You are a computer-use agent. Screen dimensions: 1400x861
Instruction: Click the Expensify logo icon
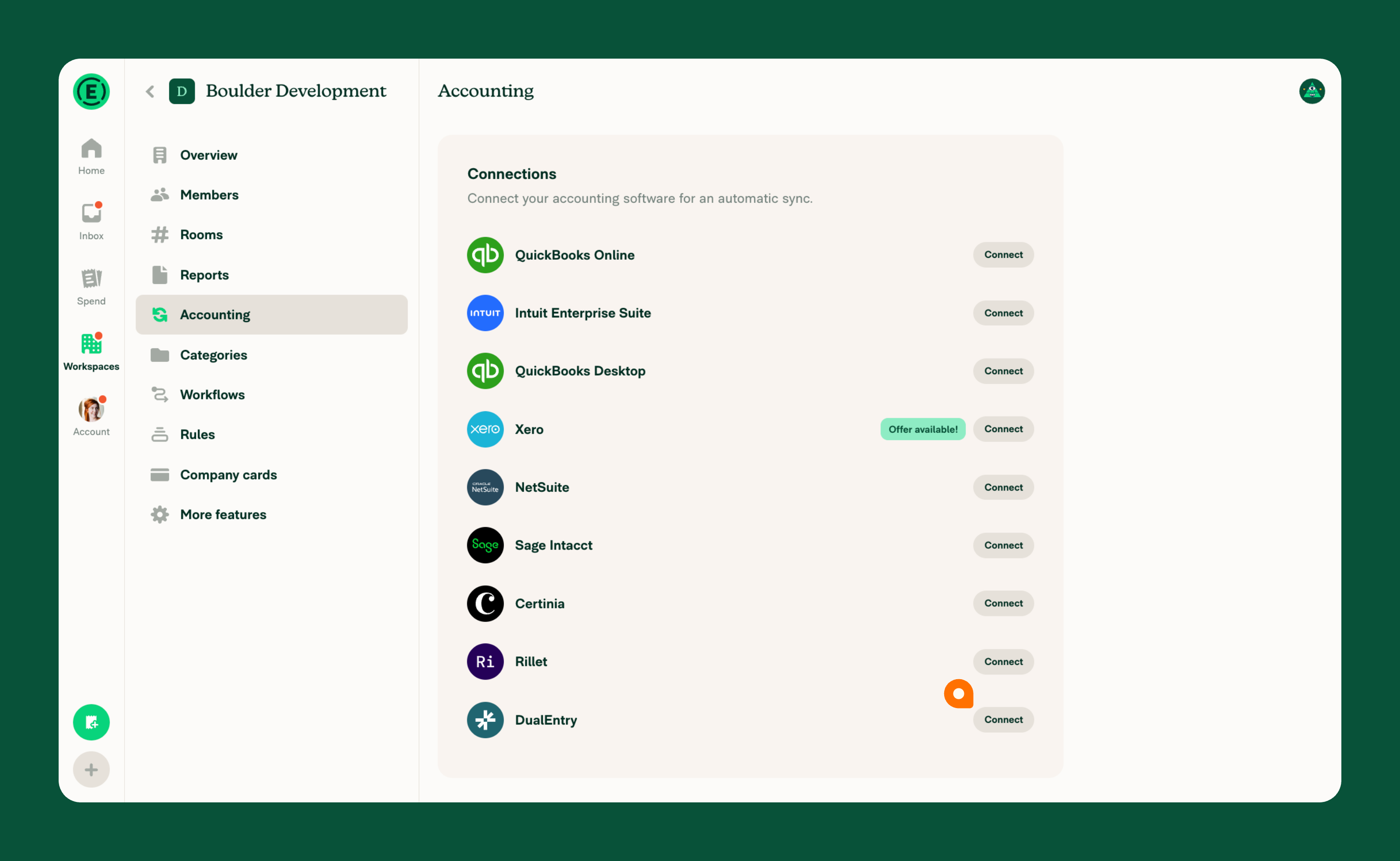point(91,91)
